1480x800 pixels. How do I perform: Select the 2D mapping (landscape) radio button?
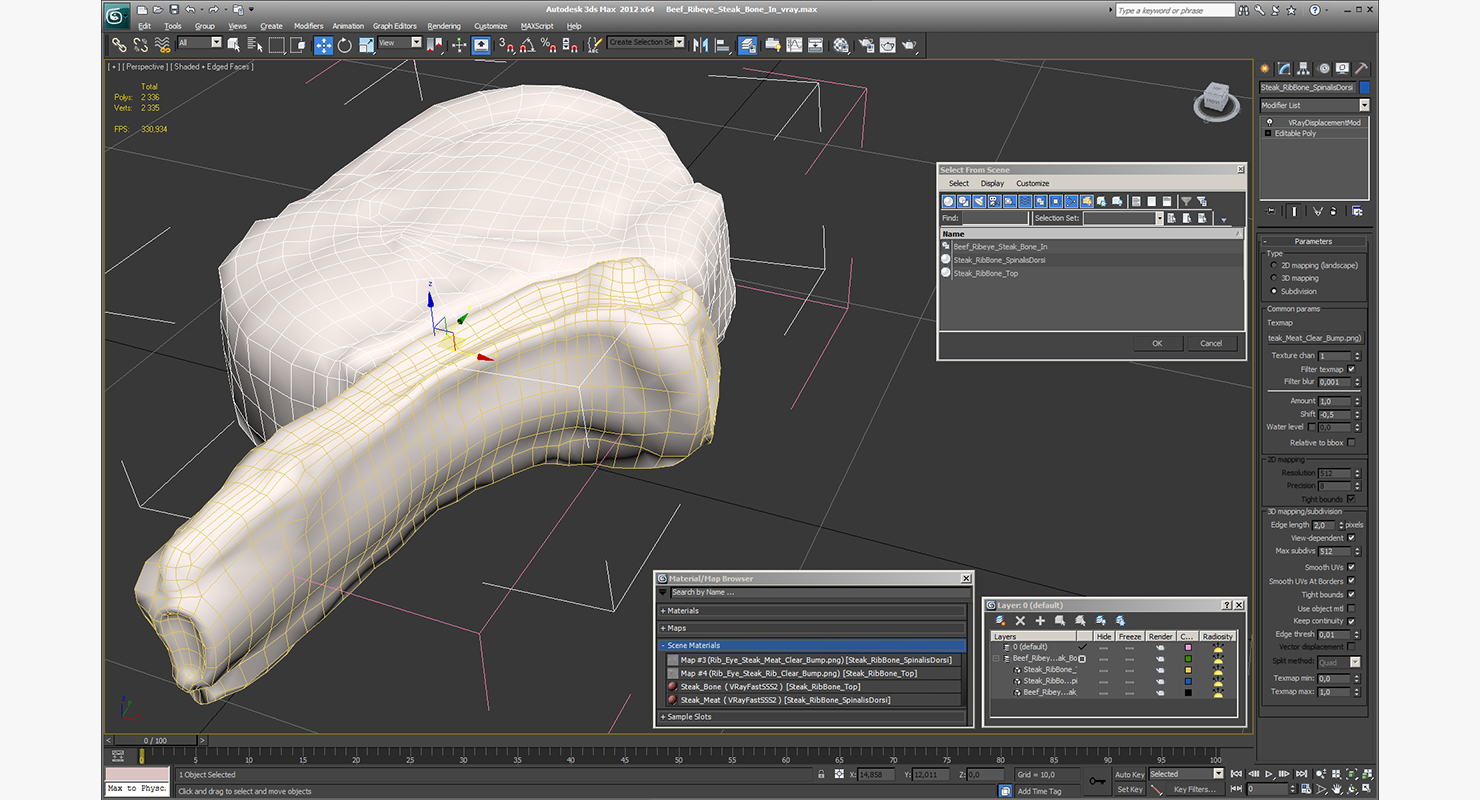(1273, 266)
